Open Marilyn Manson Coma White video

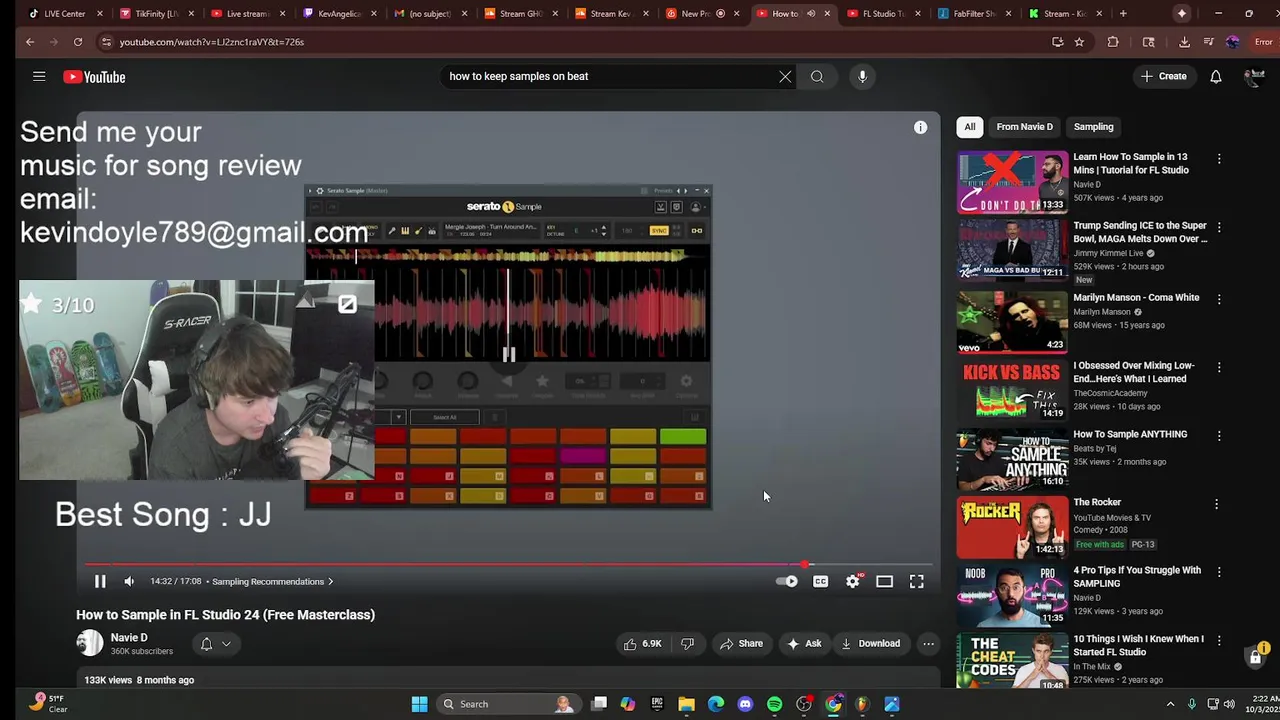1136,297
